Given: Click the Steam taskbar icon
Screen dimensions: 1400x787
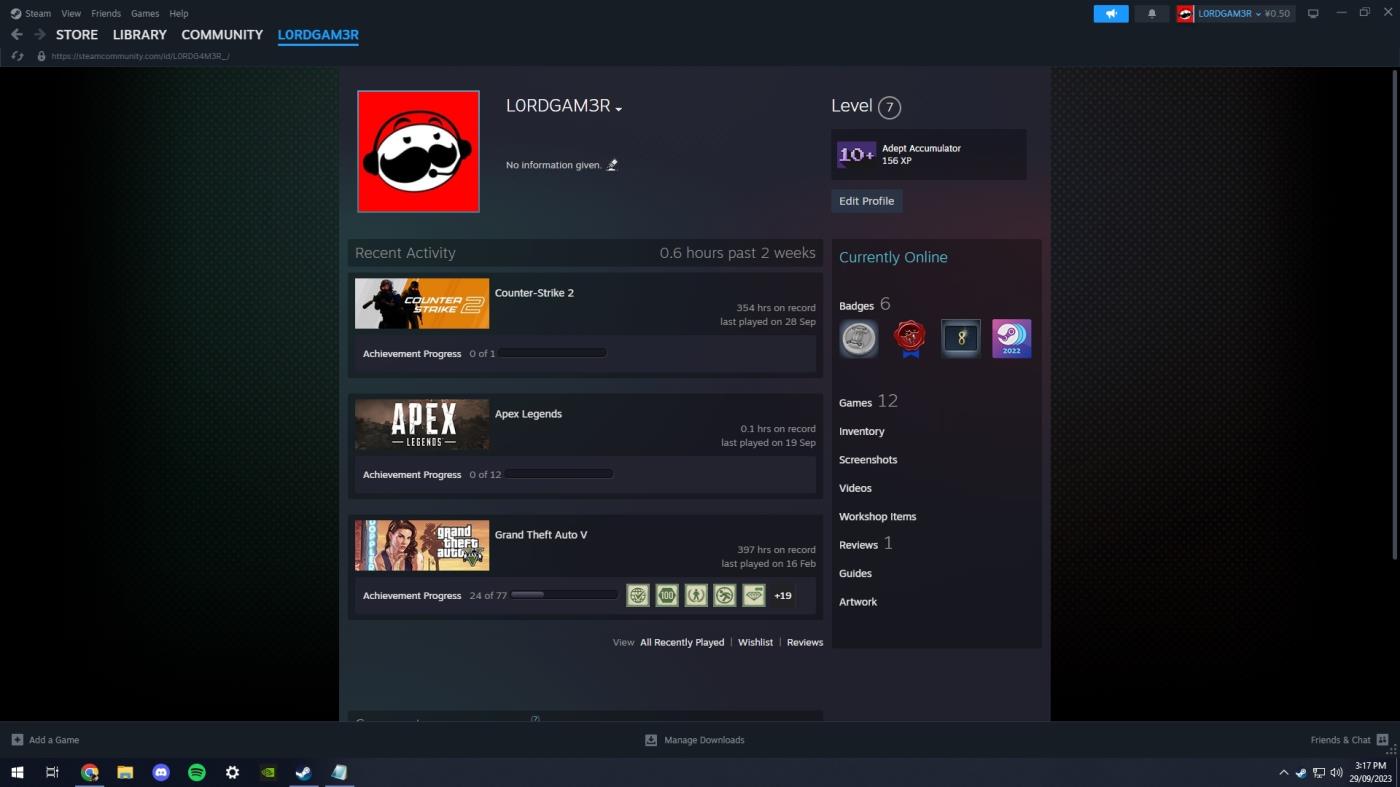Looking at the screenshot, I should [303, 772].
